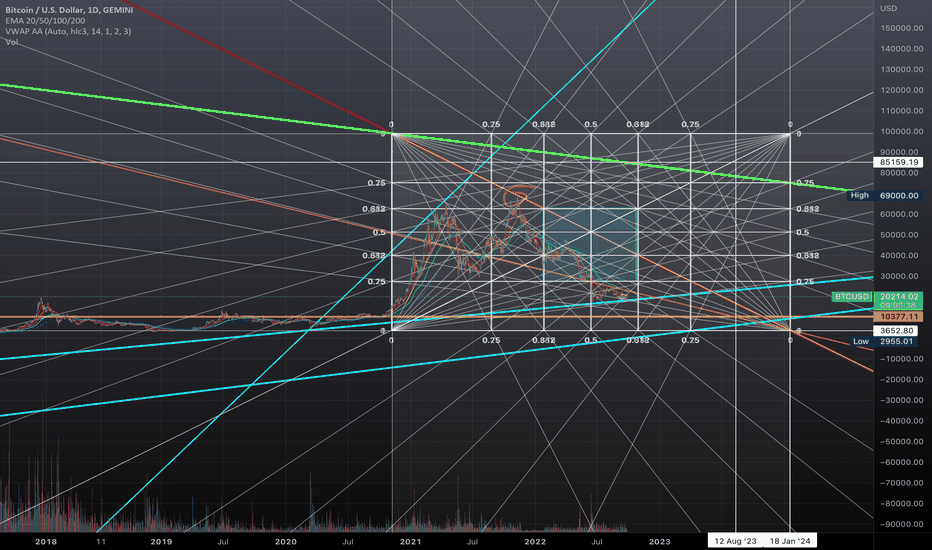Image resolution: width=932 pixels, height=550 pixels.
Task: Click the 2019 label on time axis
Action: [x=161, y=542]
